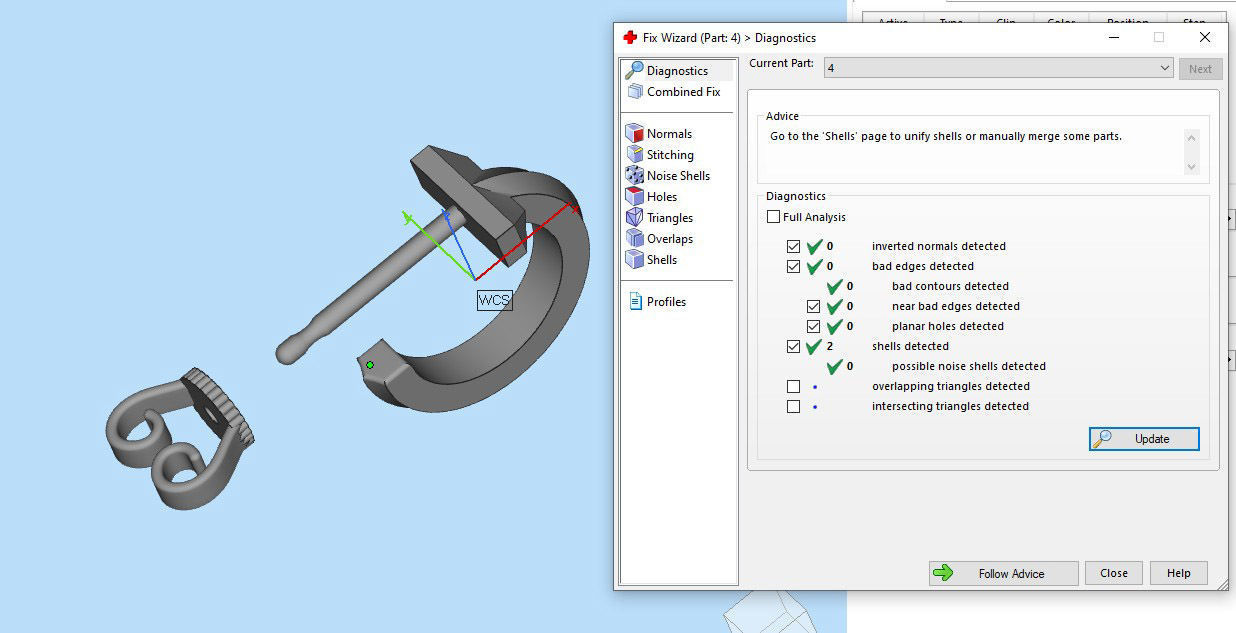This screenshot has height=633, width=1236.
Task: Click the shells detected count of 2
Action: click(830, 346)
